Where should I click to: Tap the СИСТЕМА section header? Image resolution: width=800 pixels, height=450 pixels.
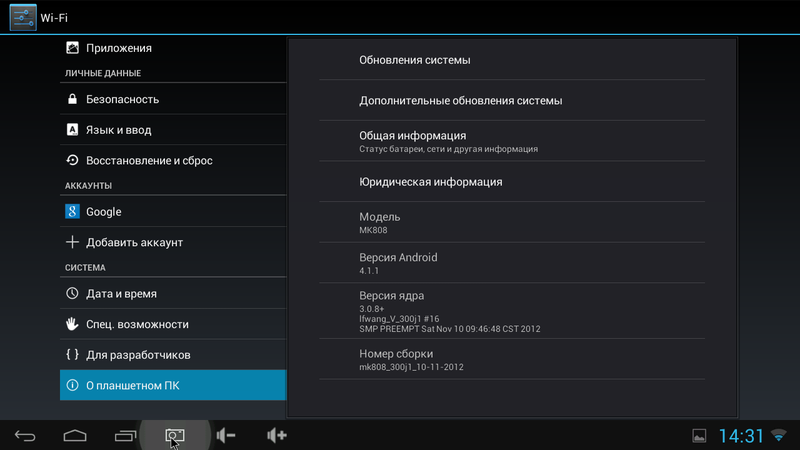coord(85,268)
